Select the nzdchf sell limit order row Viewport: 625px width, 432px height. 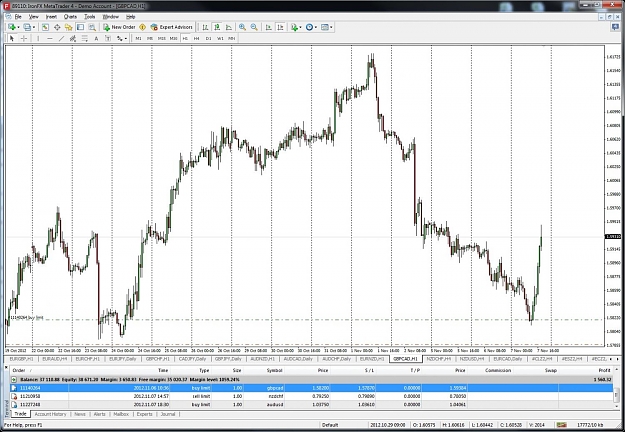click(311, 396)
